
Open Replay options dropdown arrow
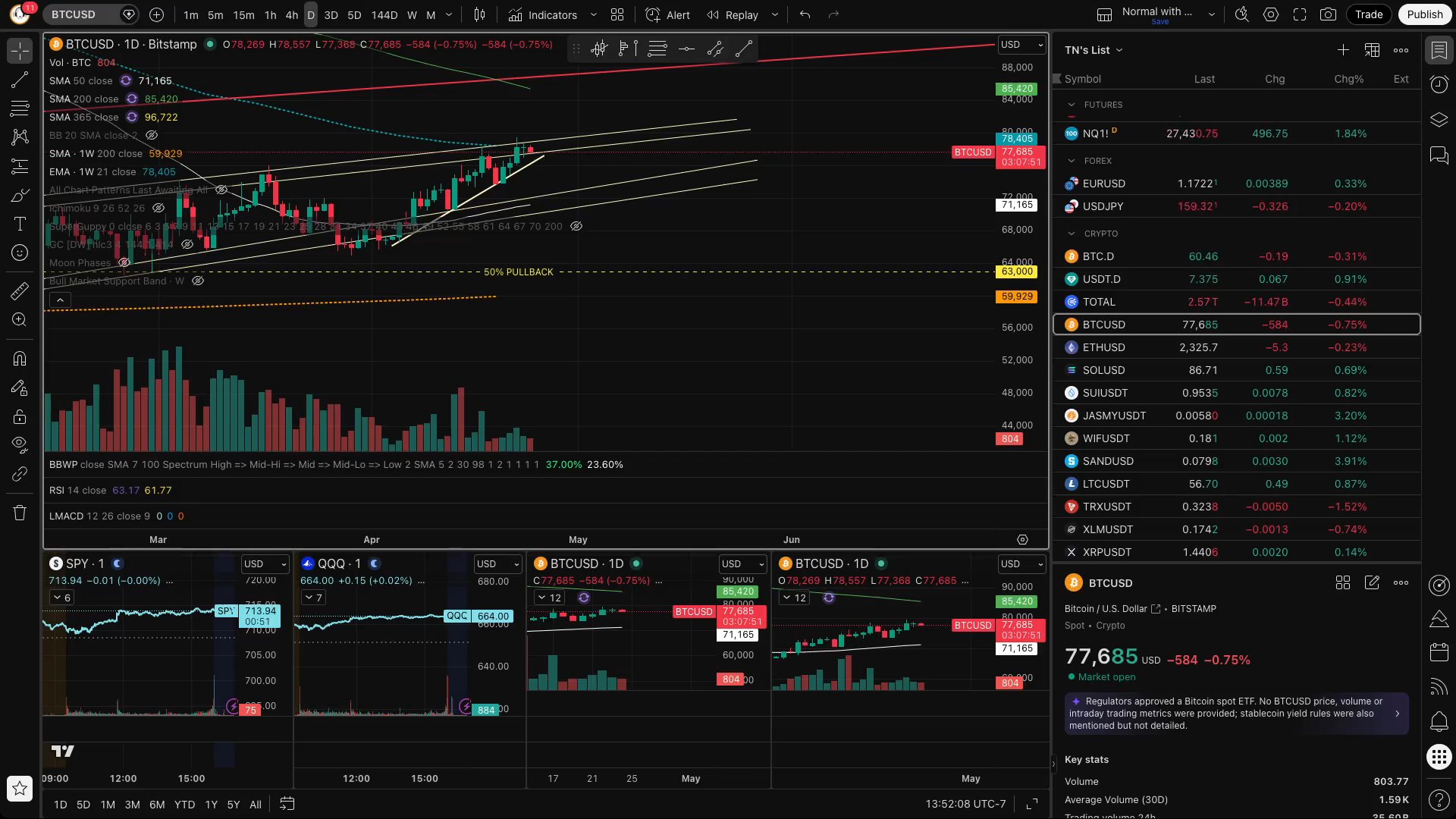(774, 14)
